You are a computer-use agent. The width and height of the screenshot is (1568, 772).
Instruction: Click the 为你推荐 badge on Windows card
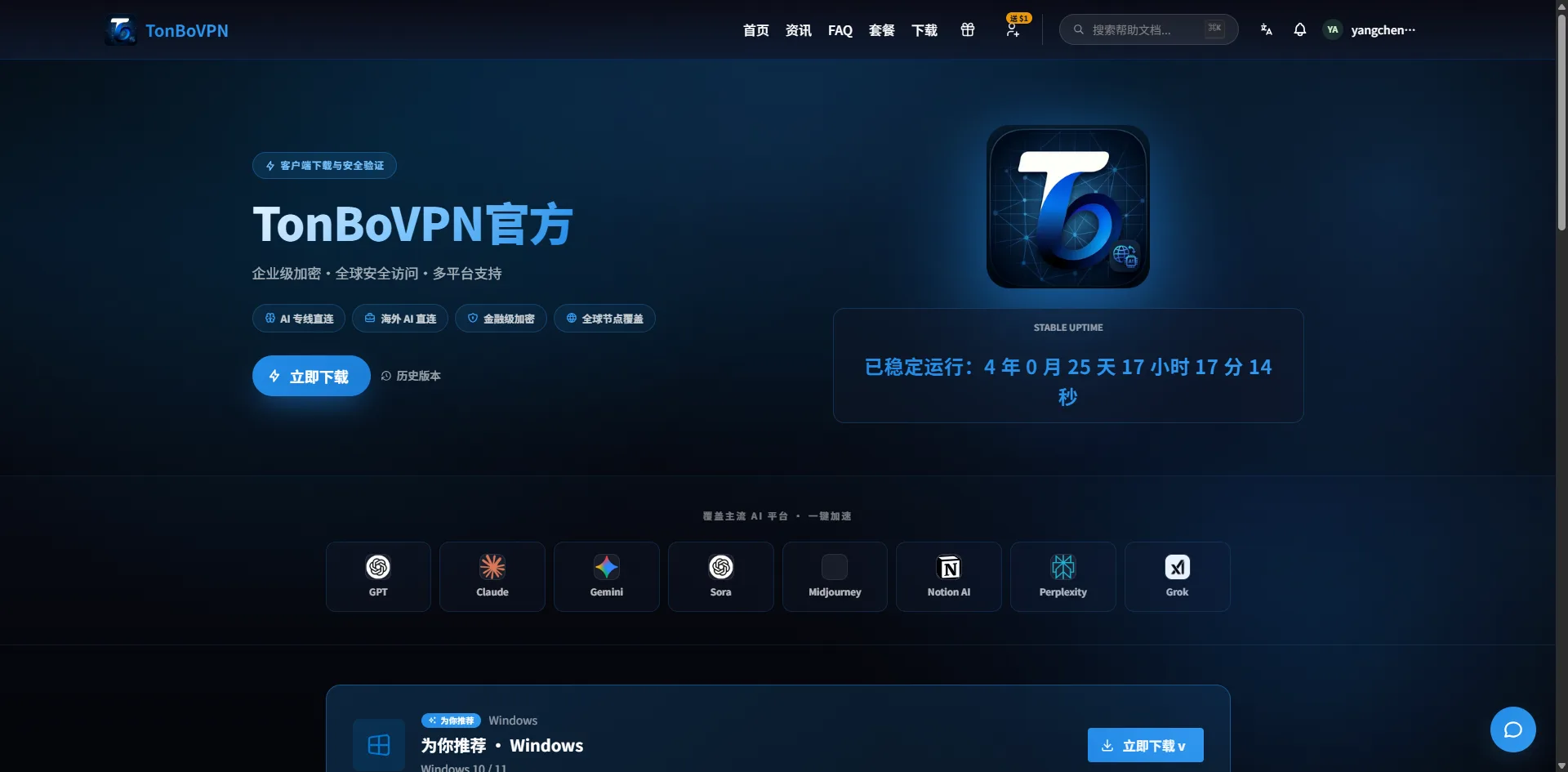pyautogui.click(x=452, y=721)
